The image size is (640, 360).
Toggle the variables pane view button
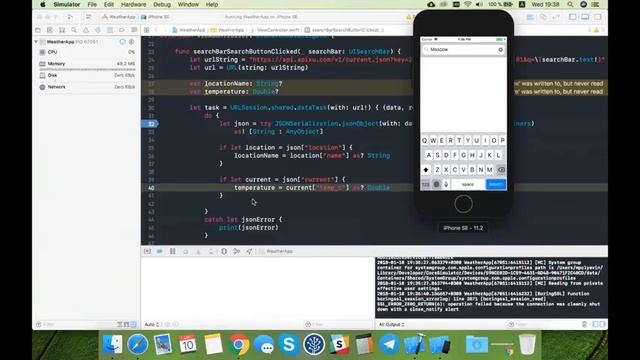click(596, 324)
